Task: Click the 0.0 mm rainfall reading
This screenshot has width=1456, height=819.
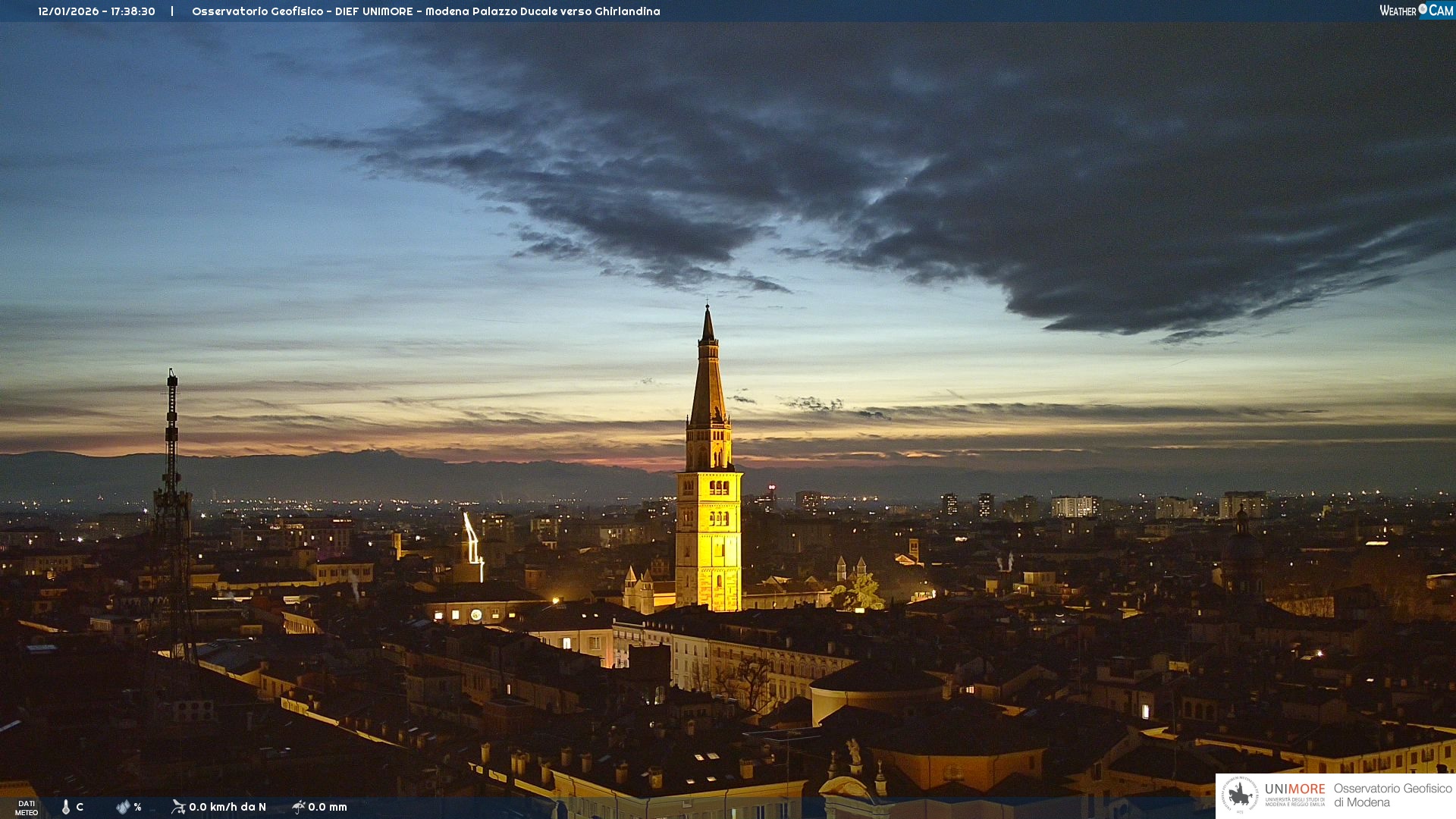Action: click(328, 807)
